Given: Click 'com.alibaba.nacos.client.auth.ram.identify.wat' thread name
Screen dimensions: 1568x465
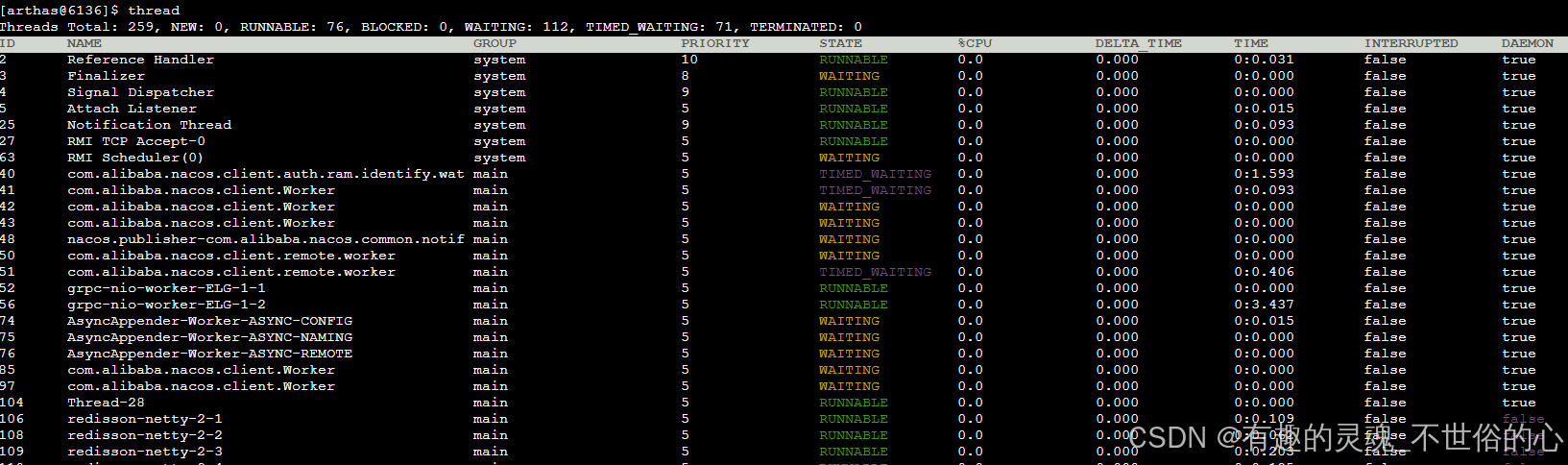Looking at the screenshot, I should [x=266, y=174].
